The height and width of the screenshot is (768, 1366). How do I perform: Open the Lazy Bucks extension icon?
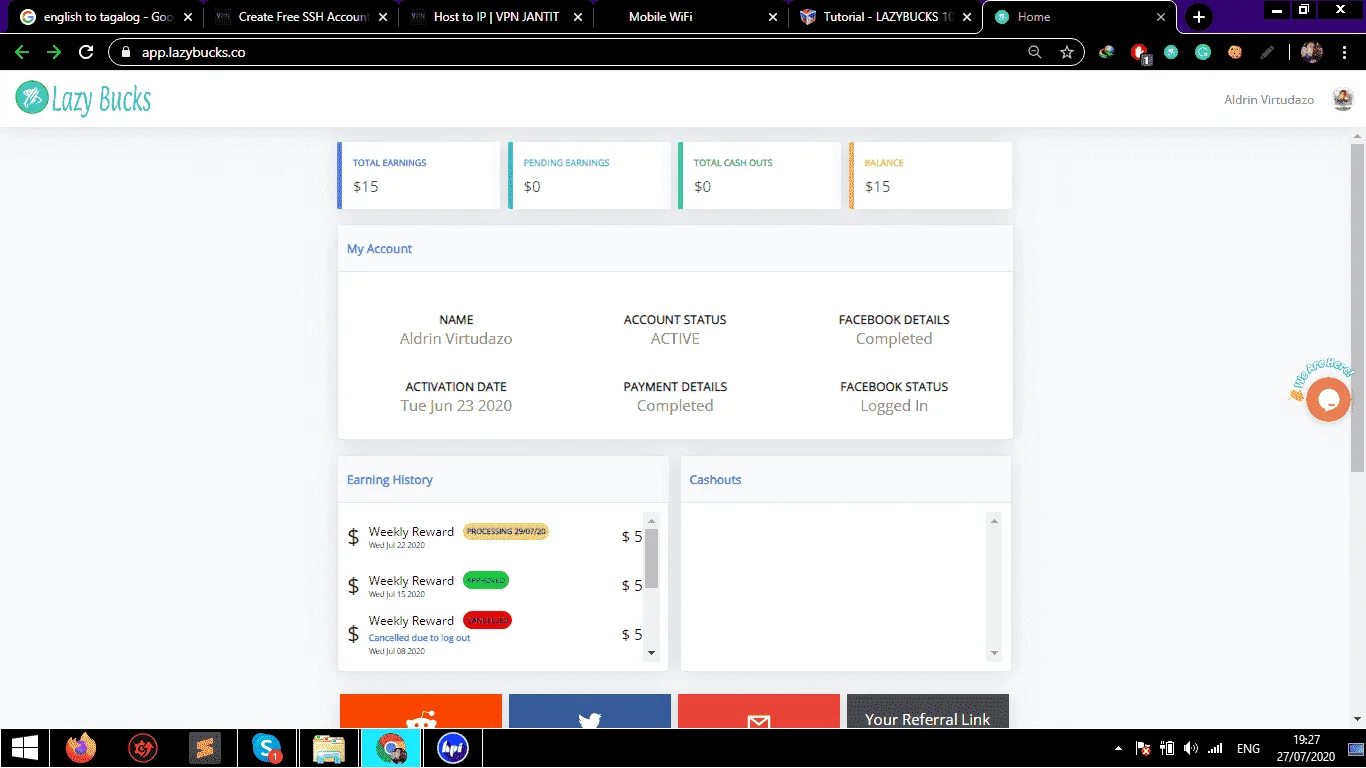tap(1171, 52)
